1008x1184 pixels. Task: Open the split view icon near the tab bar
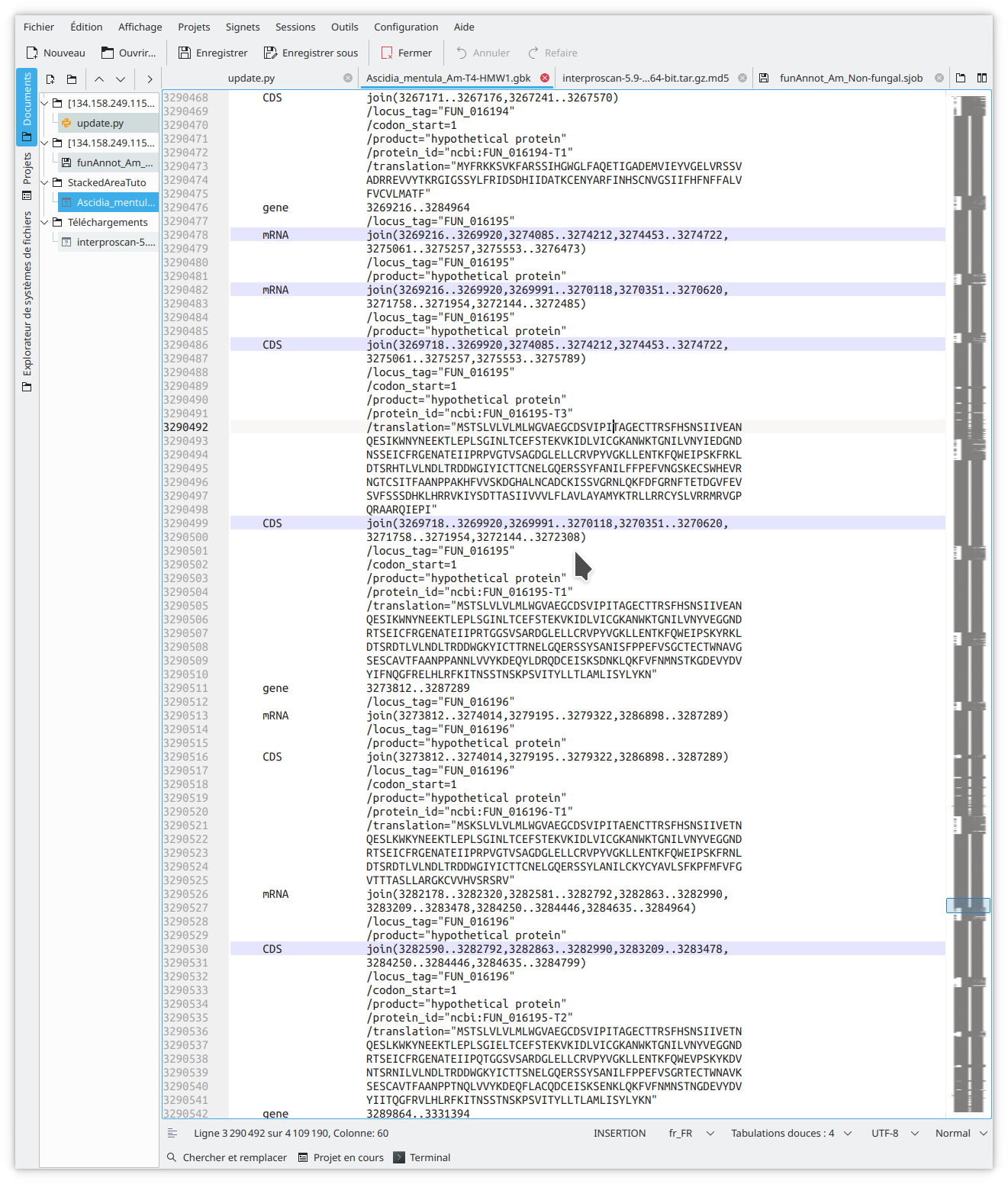coord(981,78)
